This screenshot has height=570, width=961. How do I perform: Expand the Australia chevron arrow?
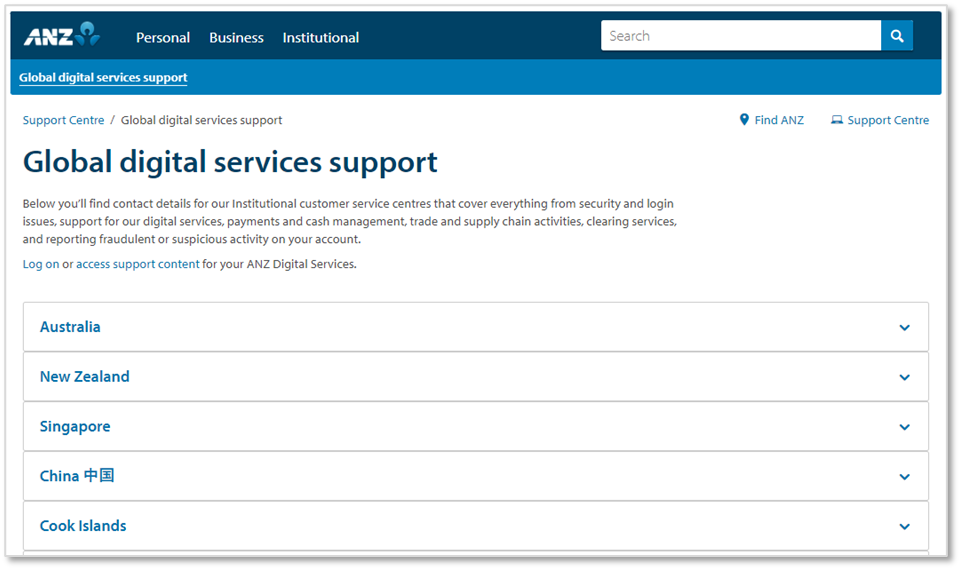904,328
